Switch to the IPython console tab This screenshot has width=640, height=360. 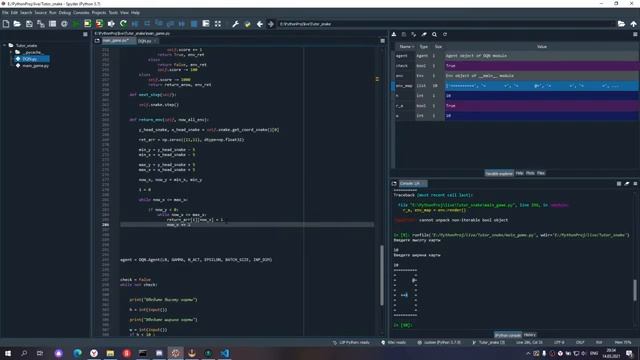tap(508, 335)
